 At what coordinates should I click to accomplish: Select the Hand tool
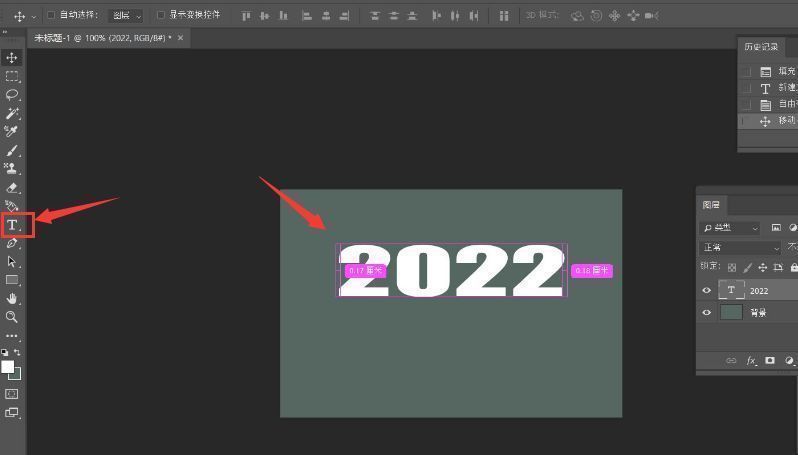click(x=12, y=298)
